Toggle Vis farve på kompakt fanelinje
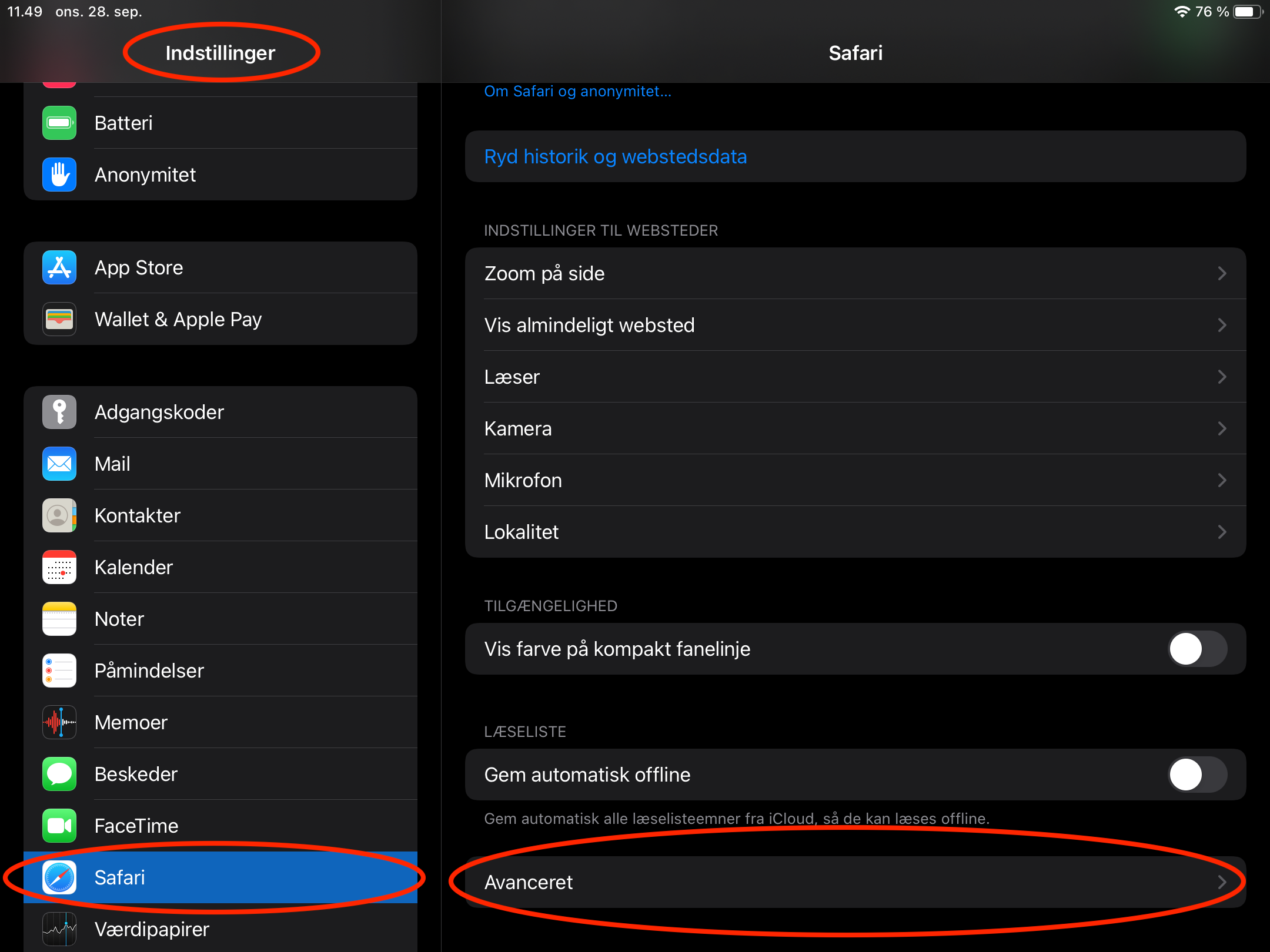Screen dimensions: 1270x952 (x=1198, y=649)
